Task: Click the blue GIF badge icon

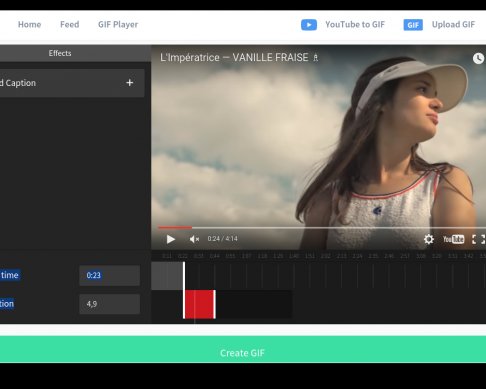Action: click(x=413, y=25)
